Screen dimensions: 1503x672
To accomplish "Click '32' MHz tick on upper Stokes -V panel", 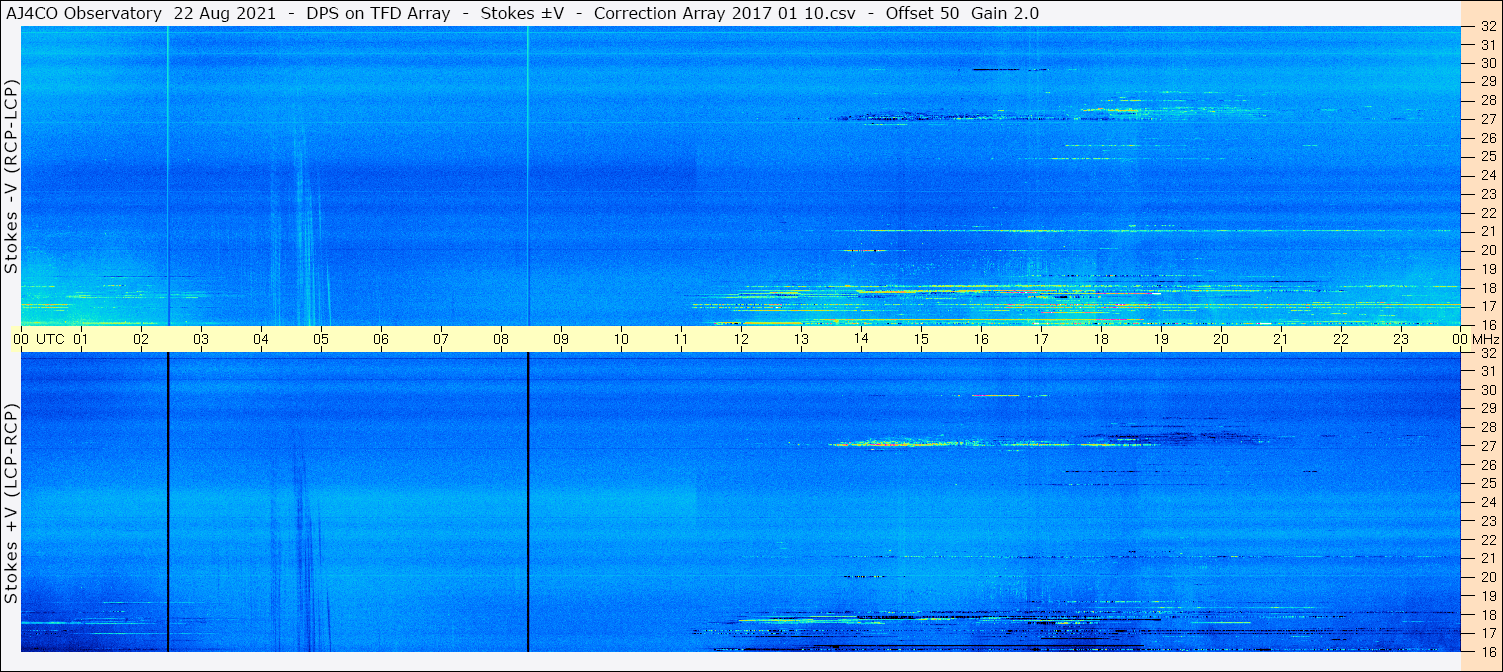I will pos(1487,27).
